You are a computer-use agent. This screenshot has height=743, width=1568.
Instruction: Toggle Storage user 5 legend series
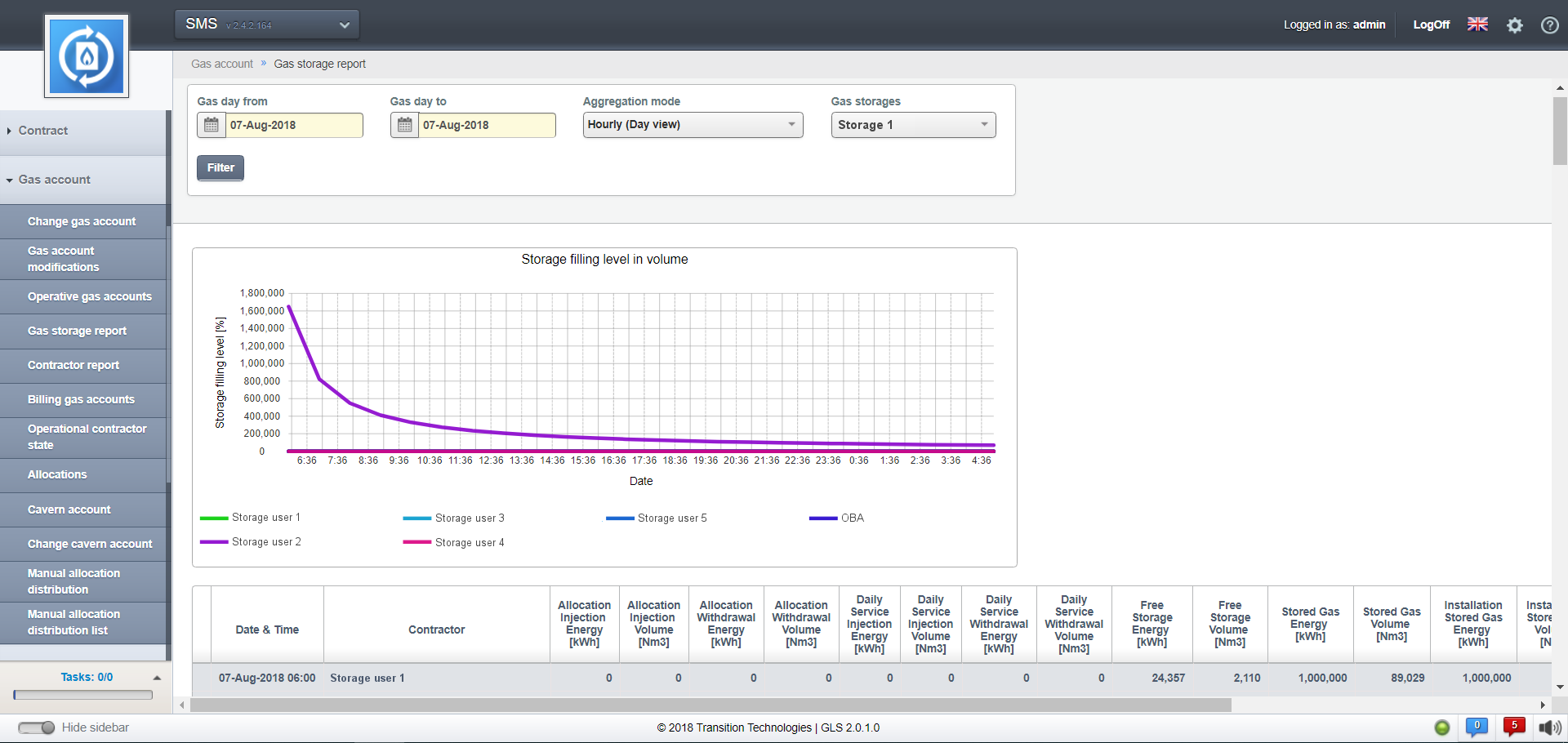tap(657, 518)
